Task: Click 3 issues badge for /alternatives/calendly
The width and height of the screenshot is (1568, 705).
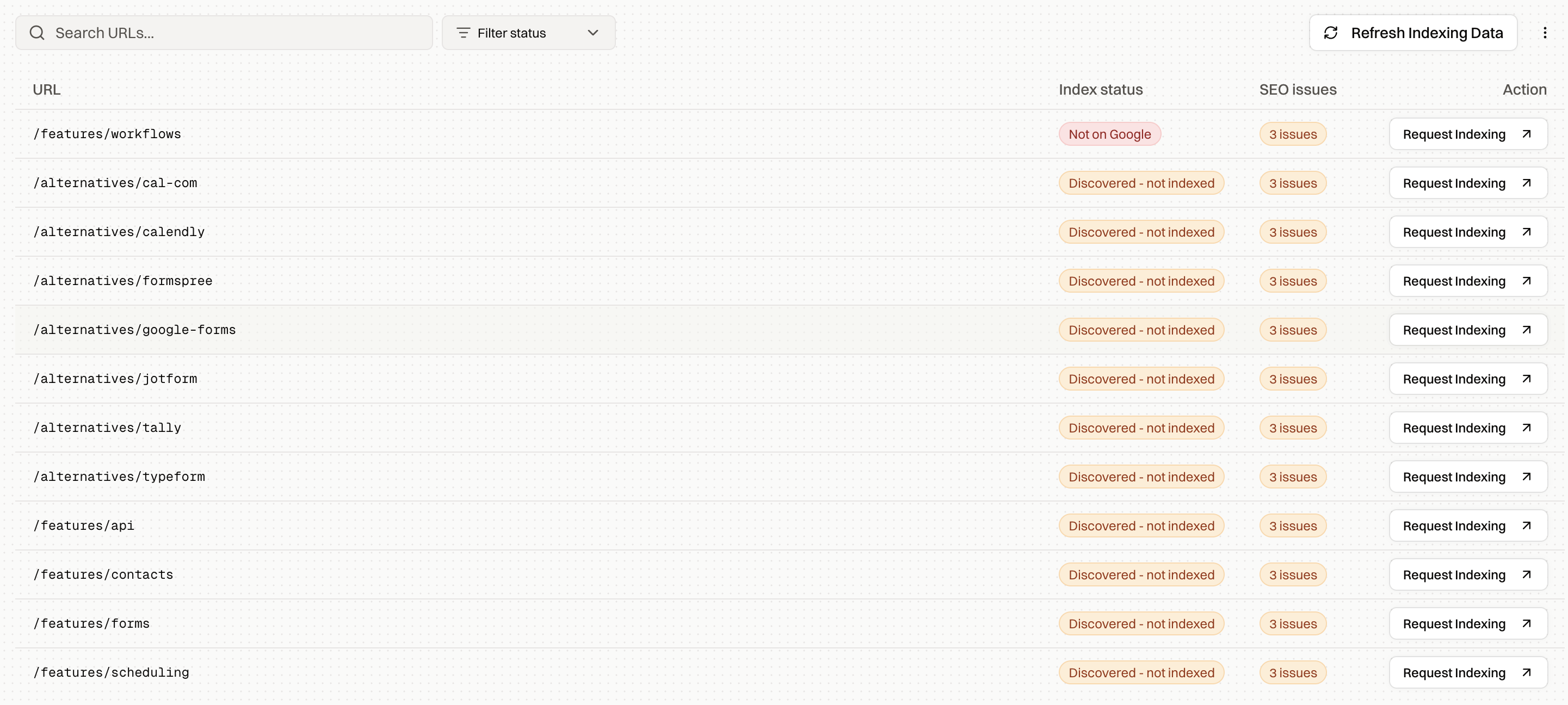Action: click(x=1293, y=232)
